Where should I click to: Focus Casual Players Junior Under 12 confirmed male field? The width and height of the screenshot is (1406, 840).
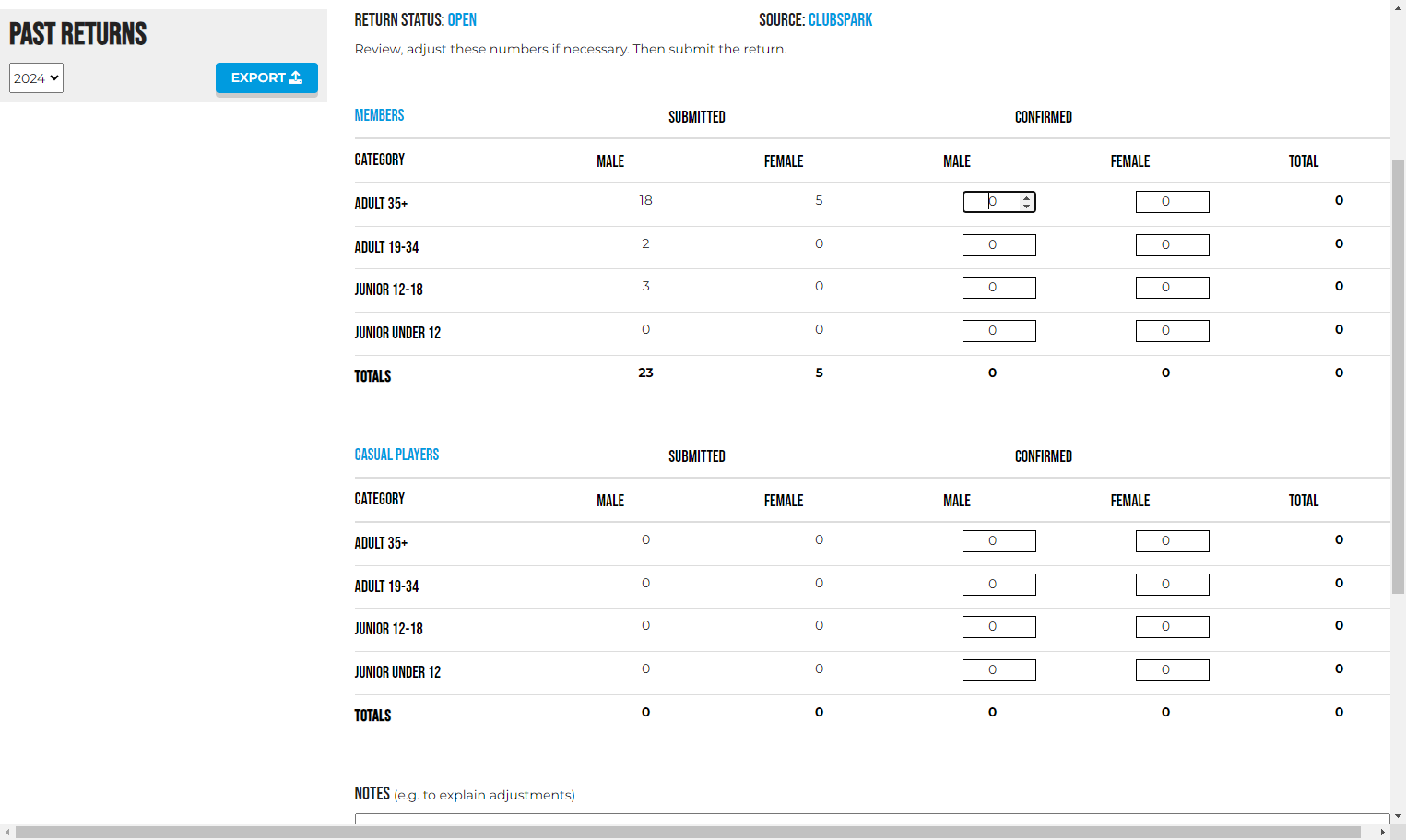click(x=998, y=670)
